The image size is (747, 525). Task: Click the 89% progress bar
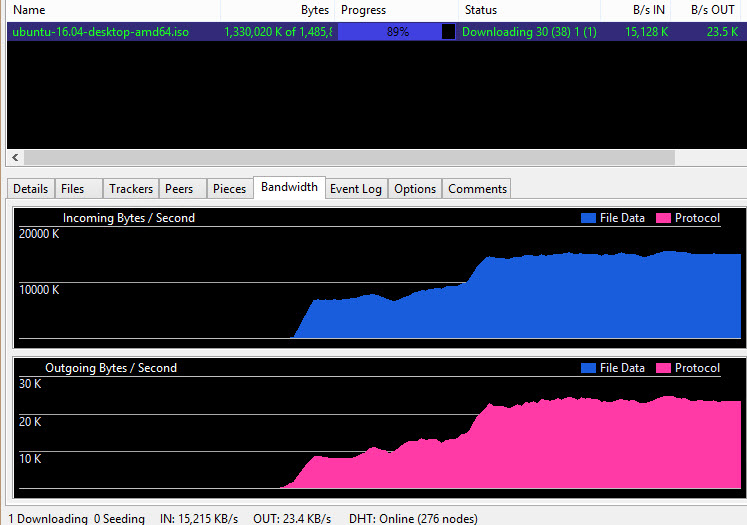pyautogui.click(x=397, y=32)
